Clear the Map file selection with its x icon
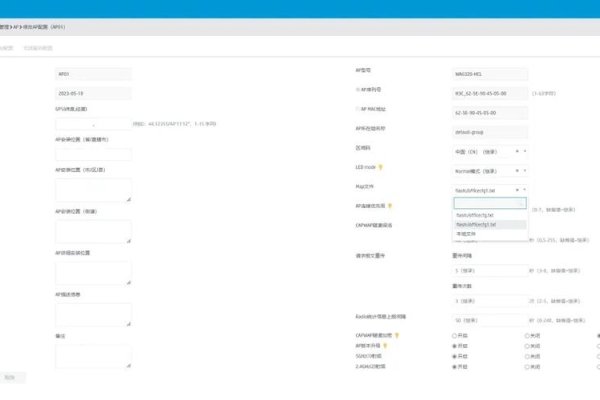Image resolution: width=600 pixels, height=400 pixels. coord(517,190)
